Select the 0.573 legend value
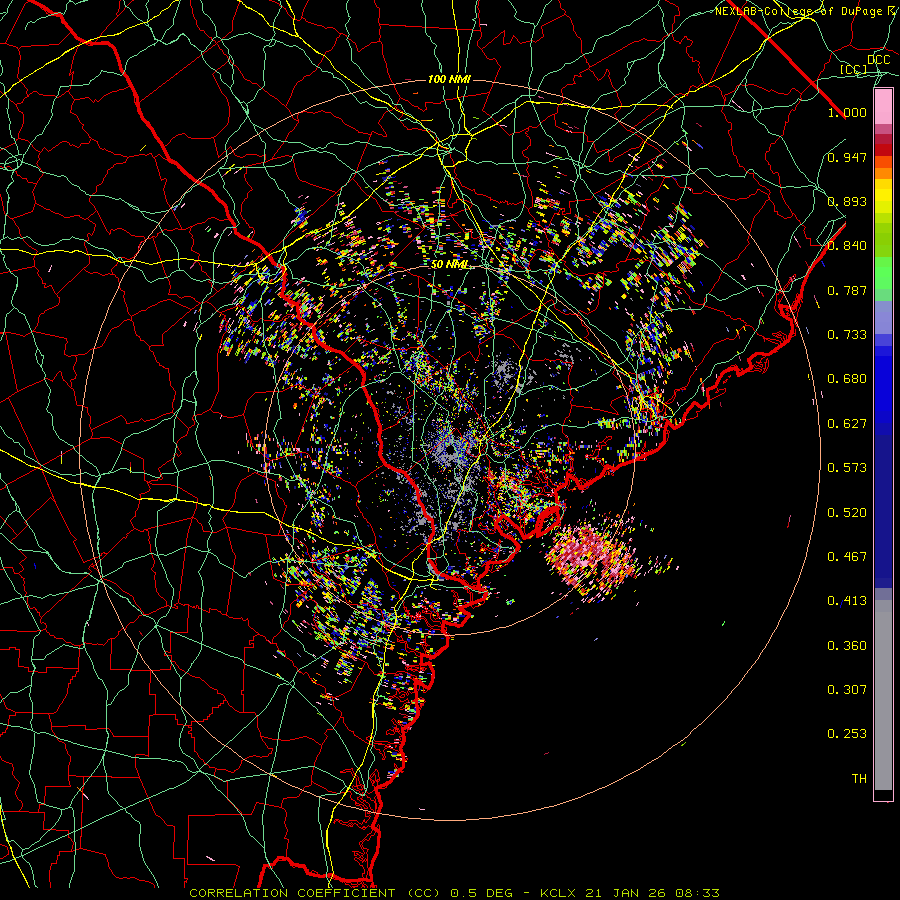Screen dimensions: 900x900 point(847,467)
